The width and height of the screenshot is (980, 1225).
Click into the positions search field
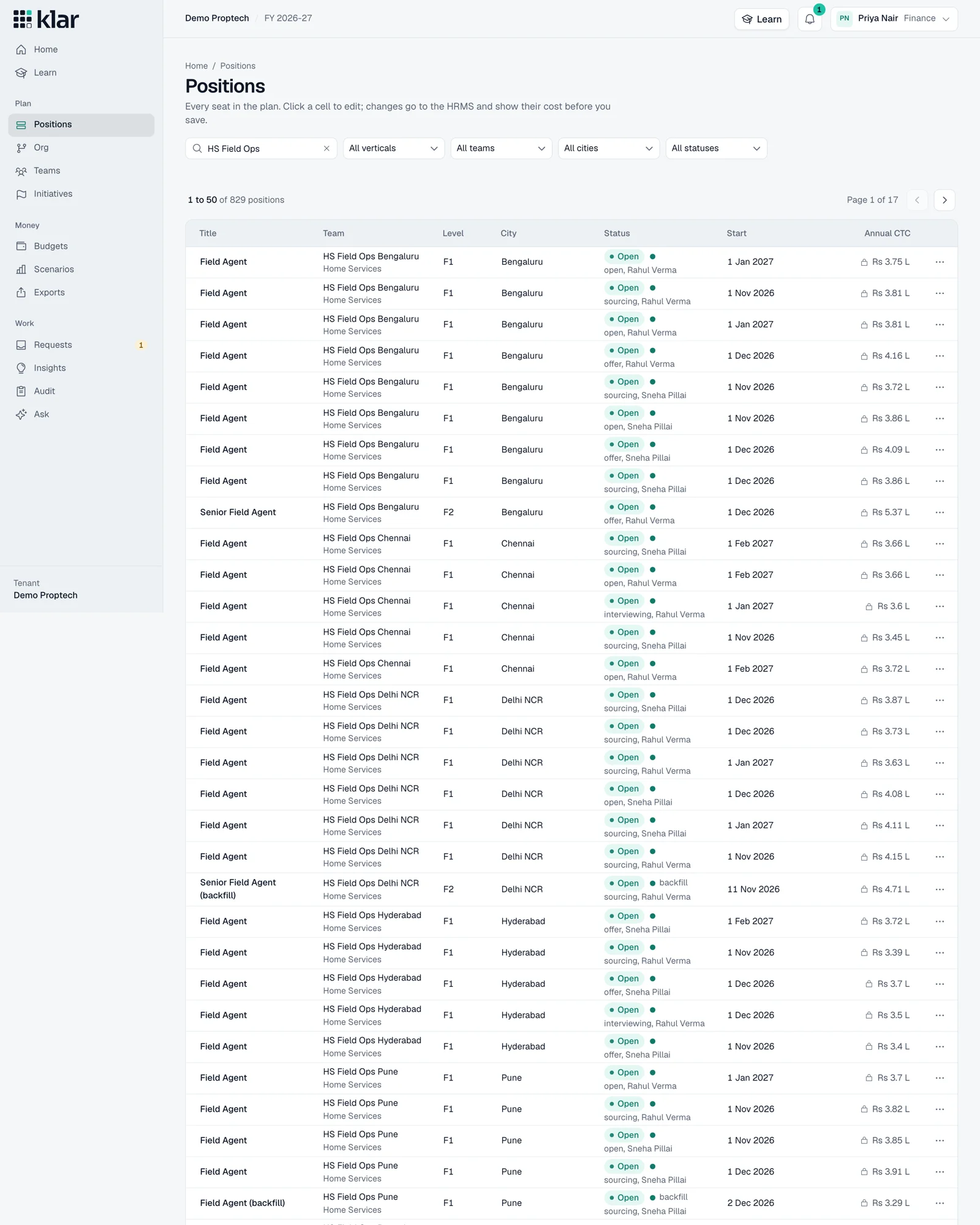261,148
